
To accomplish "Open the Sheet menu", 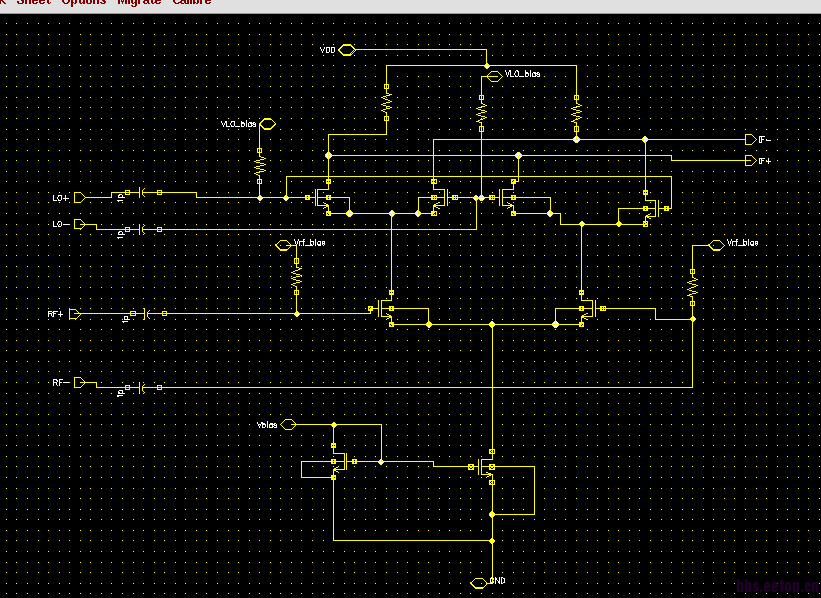I will point(34,3).
